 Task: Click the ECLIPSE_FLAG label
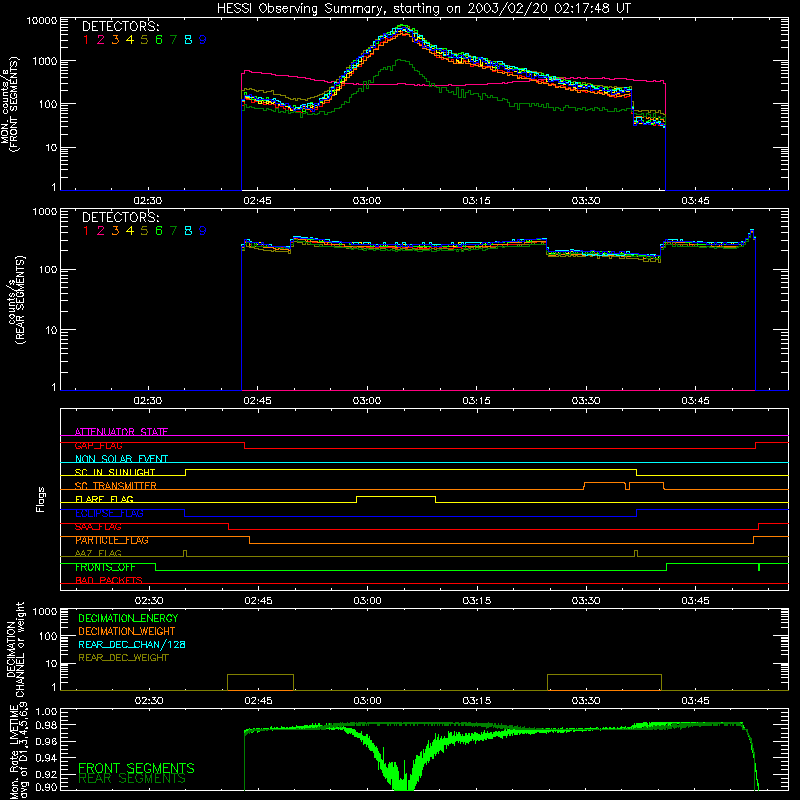tap(109, 513)
